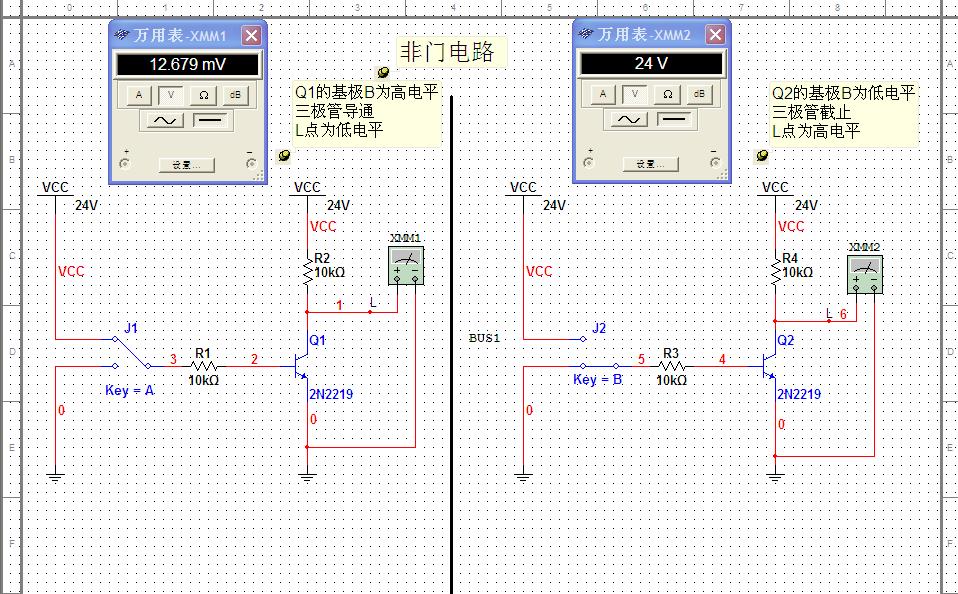Select DC straight line mode on XMM1
Screen dimensions: 958x594
tap(210, 120)
